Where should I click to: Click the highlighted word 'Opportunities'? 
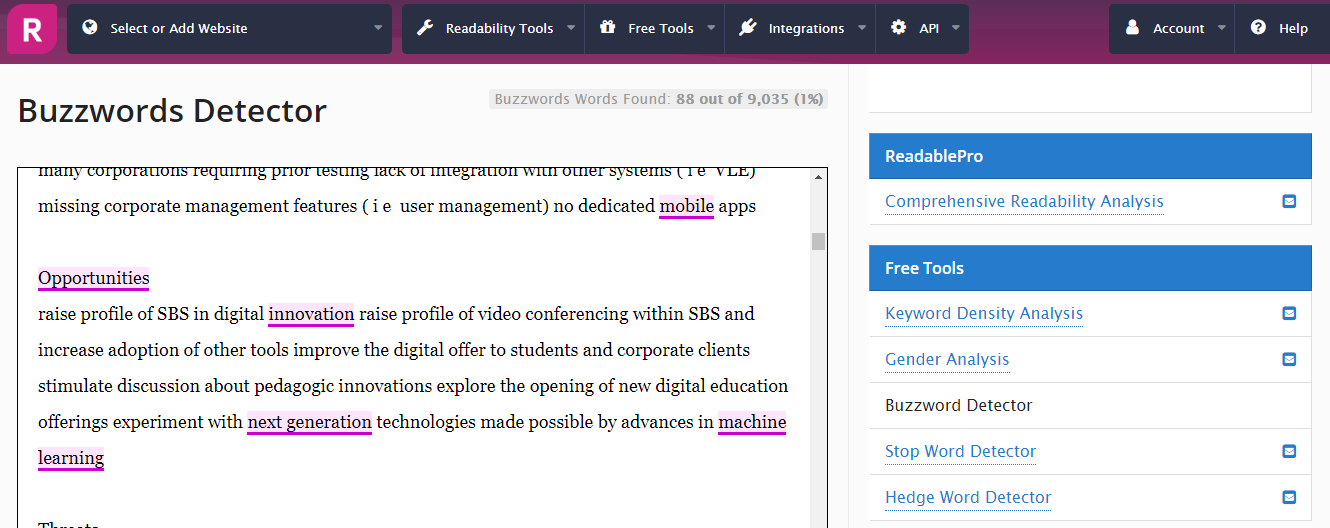[x=94, y=278]
